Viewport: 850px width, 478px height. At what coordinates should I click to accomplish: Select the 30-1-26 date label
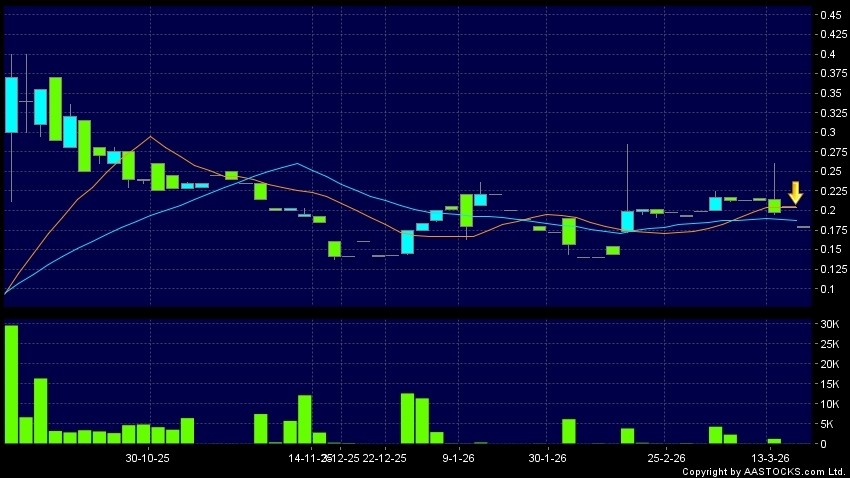click(x=548, y=457)
